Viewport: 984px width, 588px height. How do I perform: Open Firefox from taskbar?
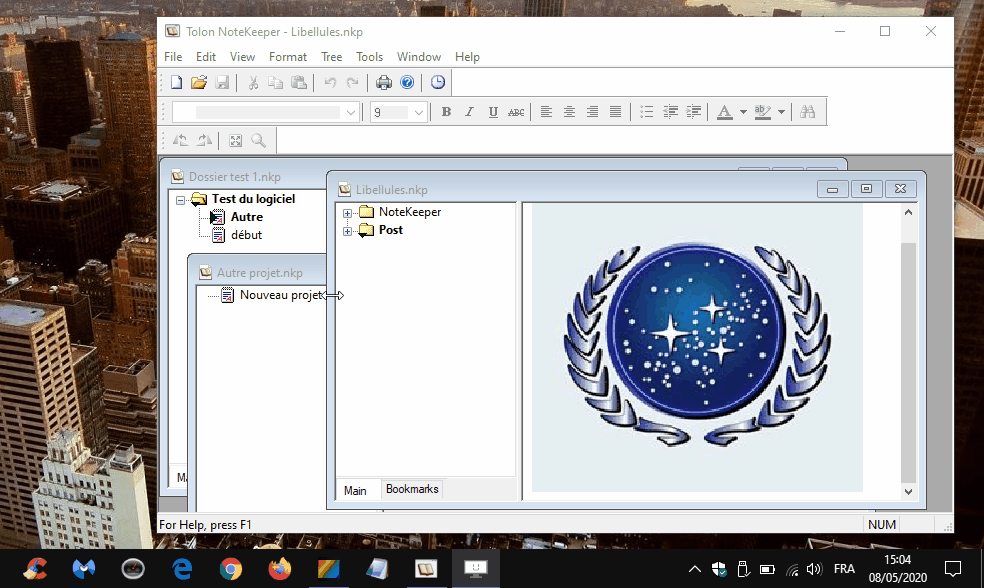point(280,569)
